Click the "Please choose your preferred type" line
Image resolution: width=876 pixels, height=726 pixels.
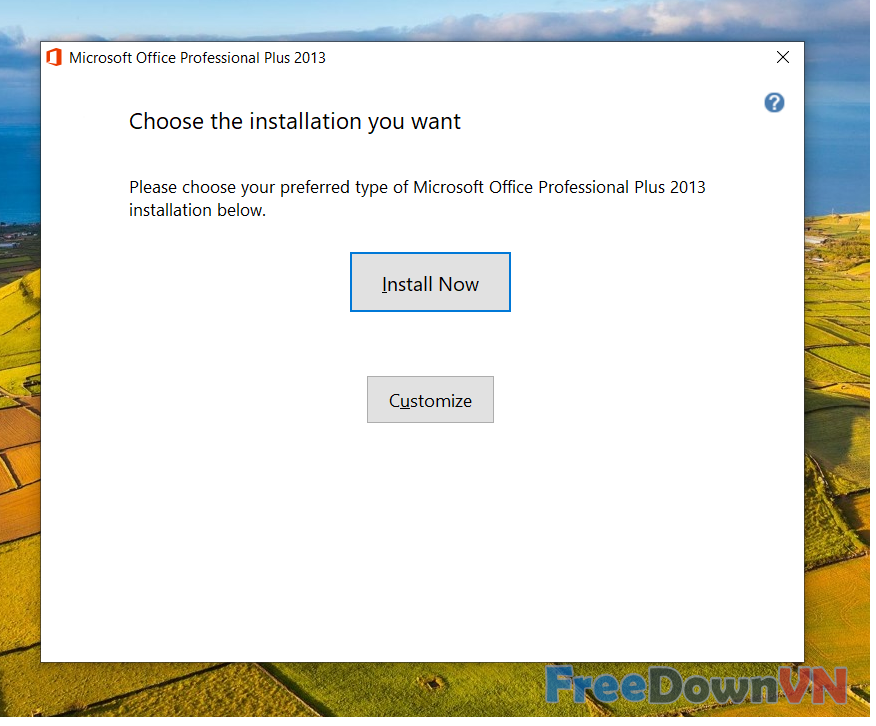click(x=417, y=187)
